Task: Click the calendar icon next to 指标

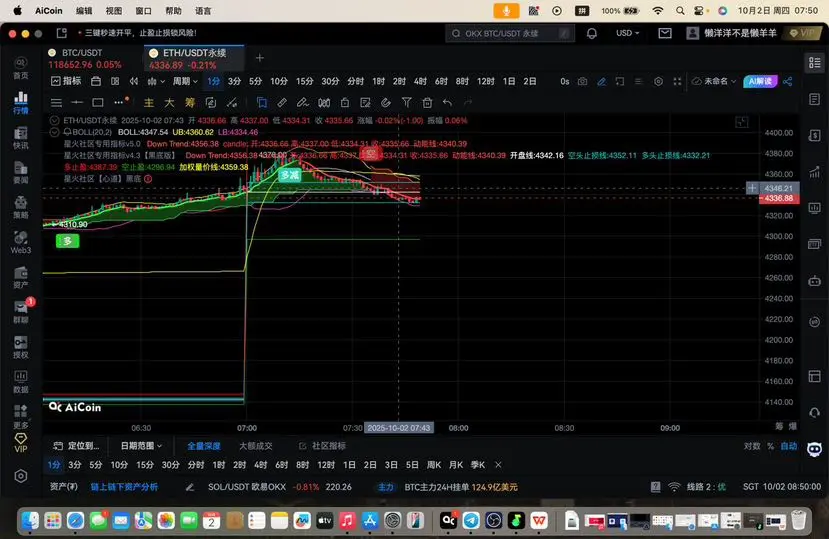Action: 96,81
